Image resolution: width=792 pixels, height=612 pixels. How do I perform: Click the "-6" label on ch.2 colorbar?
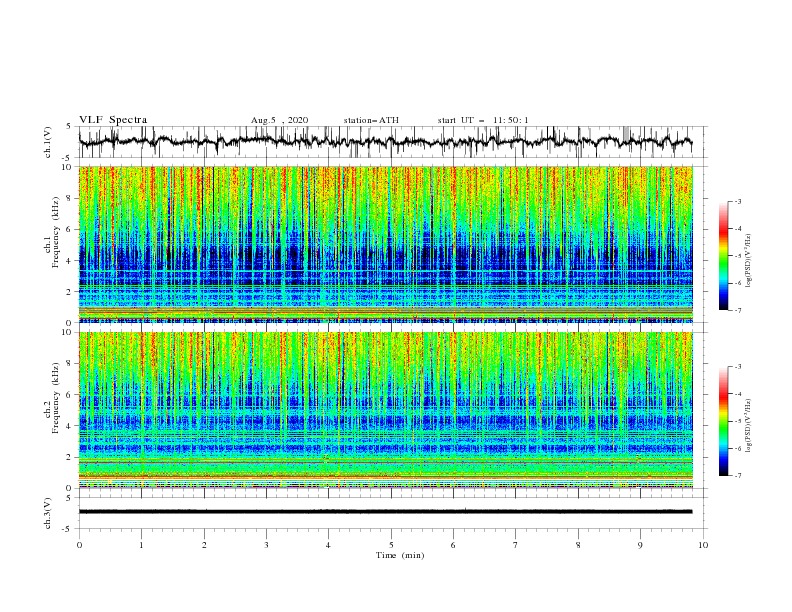[x=737, y=448]
